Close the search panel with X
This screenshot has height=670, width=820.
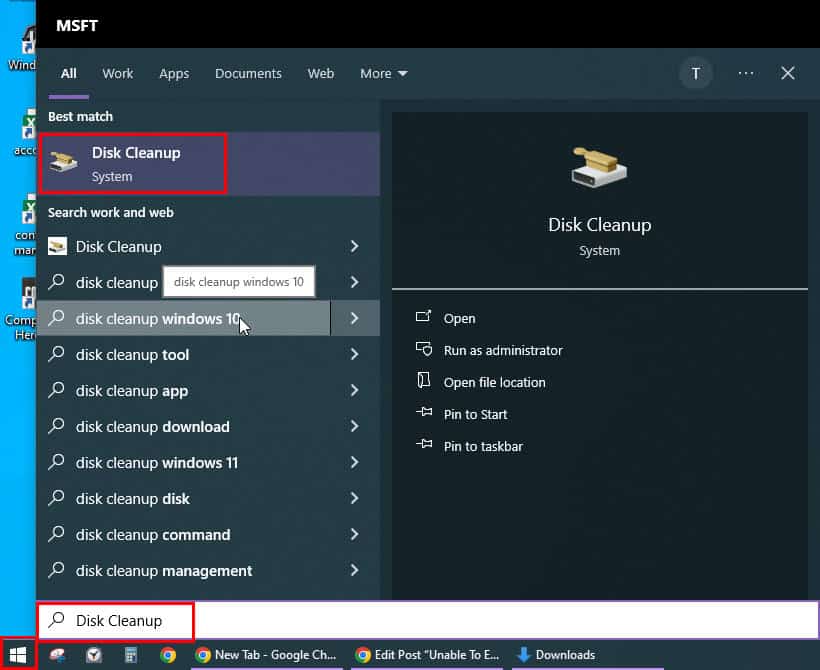788,73
